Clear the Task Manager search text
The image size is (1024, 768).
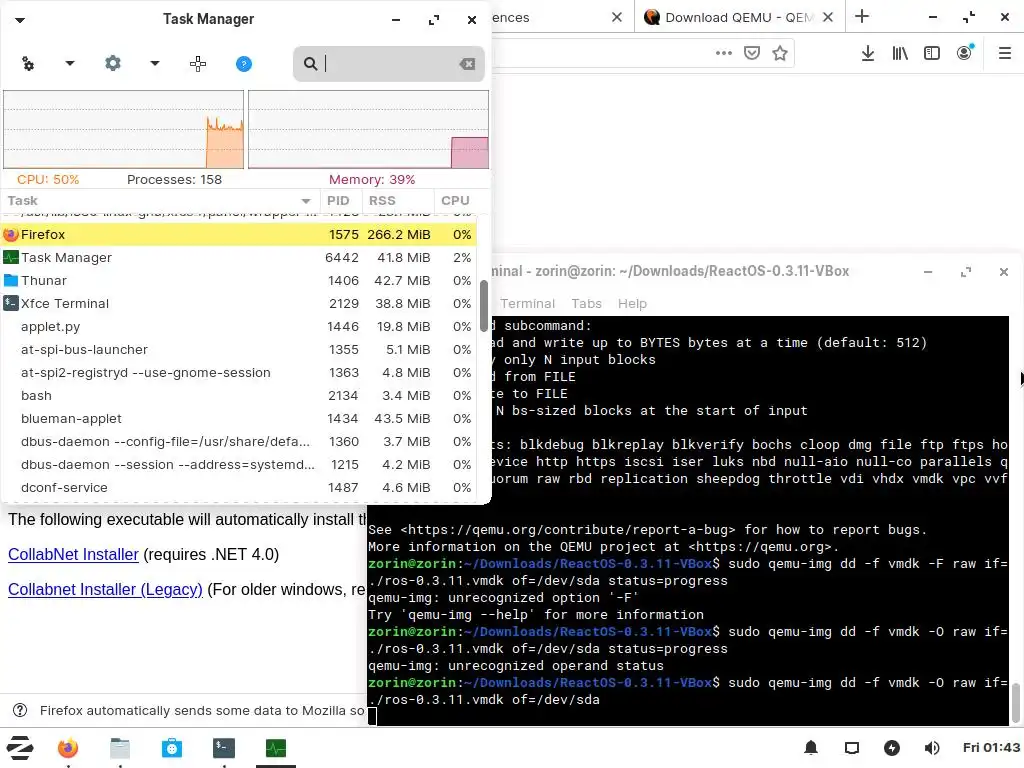467,63
